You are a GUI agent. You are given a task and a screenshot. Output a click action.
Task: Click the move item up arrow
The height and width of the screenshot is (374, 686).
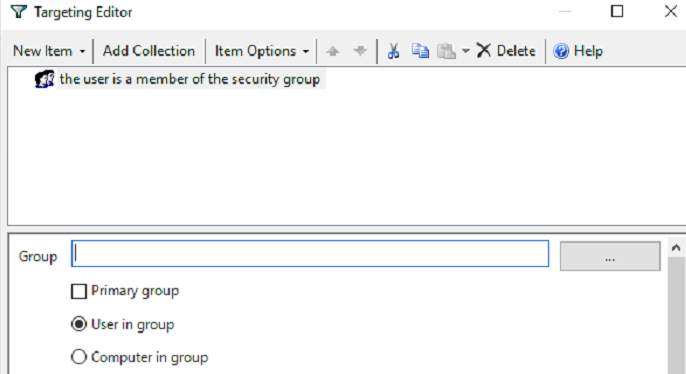[332, 51]
